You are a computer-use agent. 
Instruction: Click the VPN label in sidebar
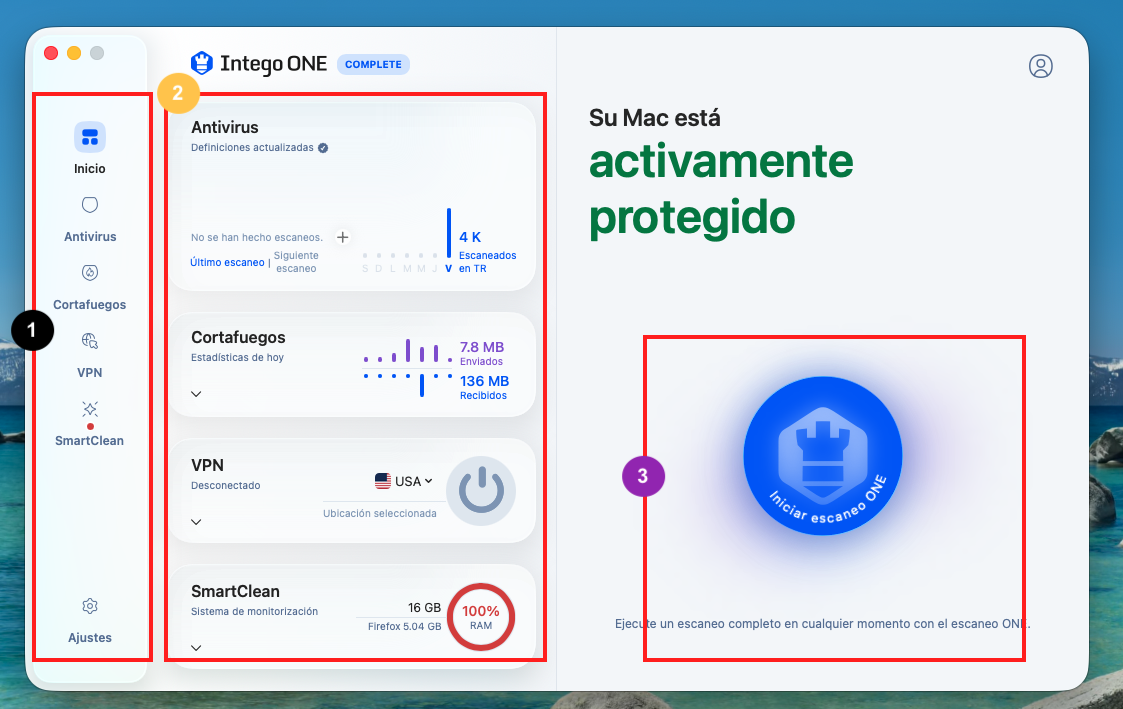[x=90, y=373]
